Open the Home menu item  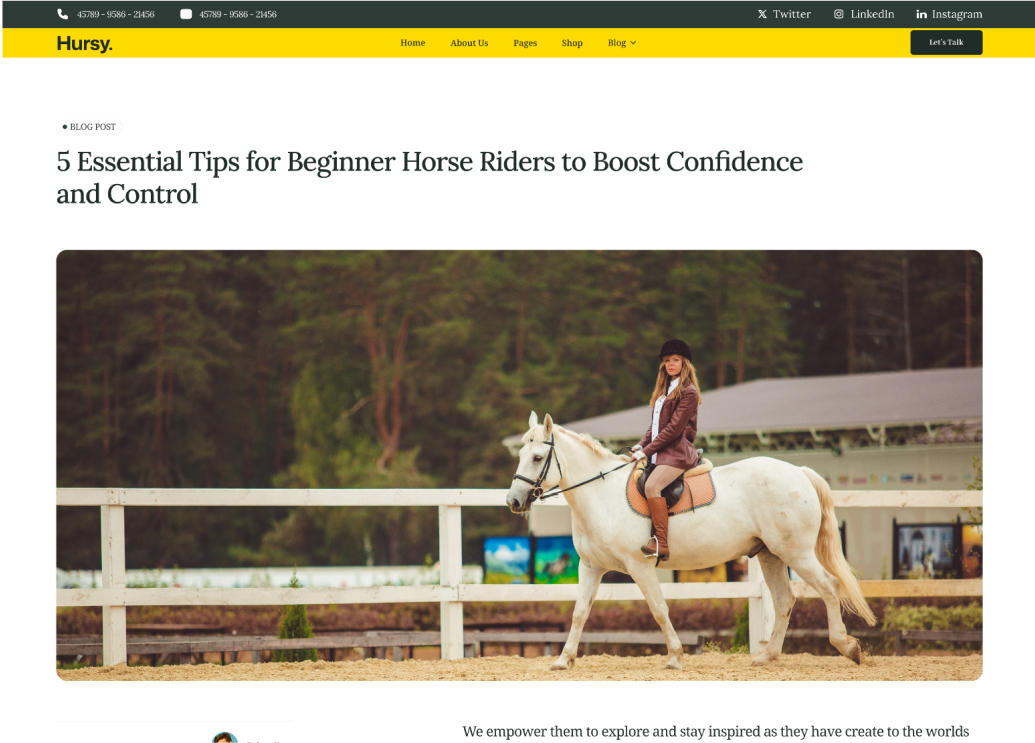click(x=413, y=43)
